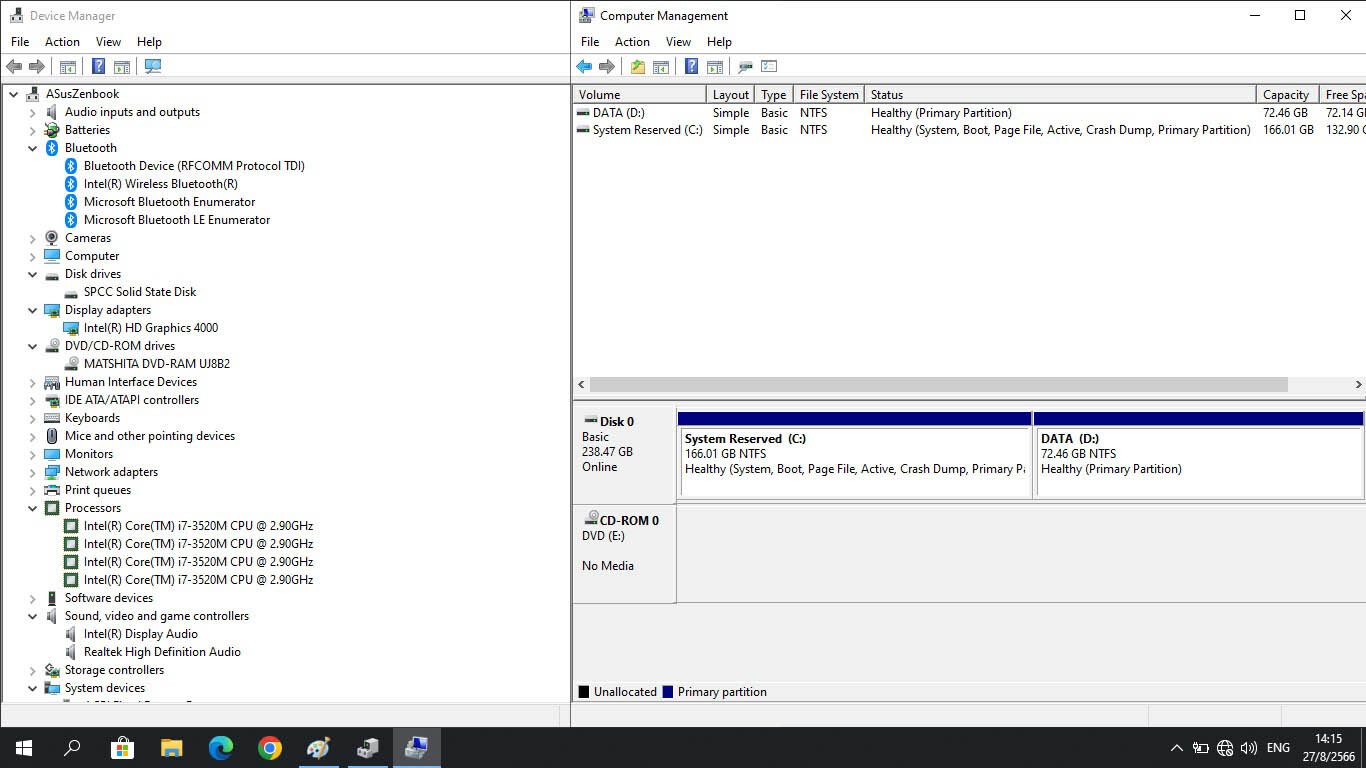
Task: Open View menu in Device Manager
Action: [108, 42]
